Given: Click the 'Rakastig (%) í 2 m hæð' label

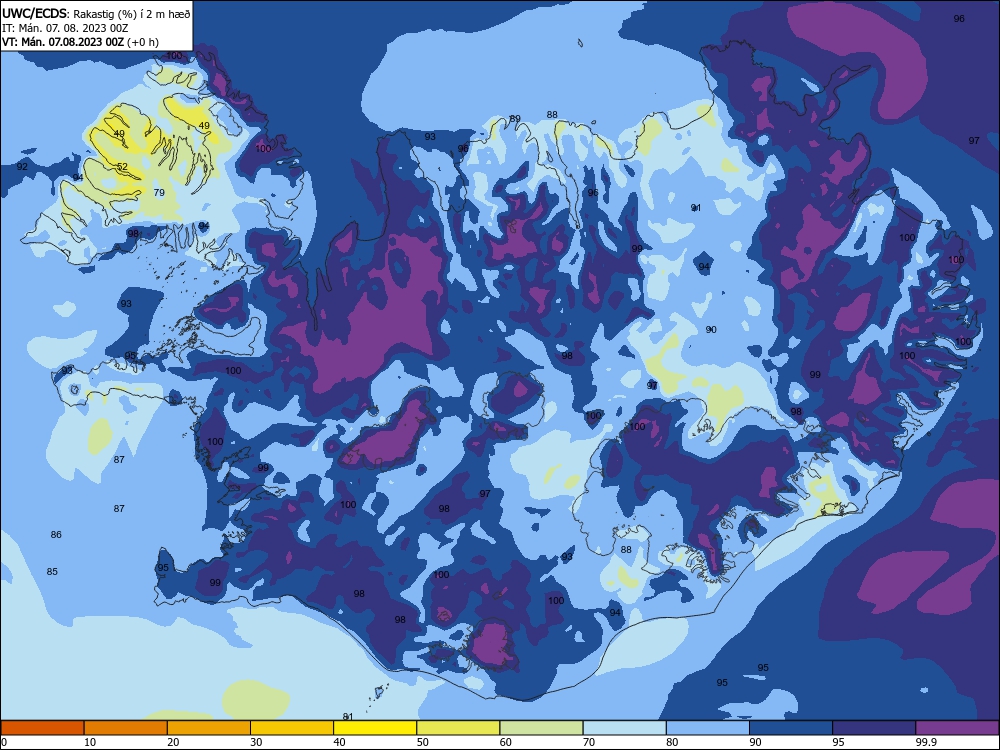Looking at the screenshot, I should coord(131,13).
